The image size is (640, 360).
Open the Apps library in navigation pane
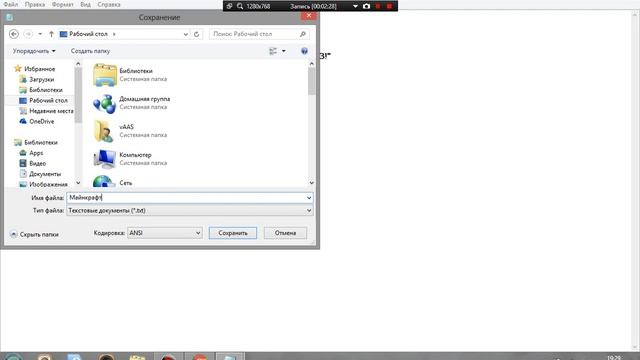coord(36,153)
